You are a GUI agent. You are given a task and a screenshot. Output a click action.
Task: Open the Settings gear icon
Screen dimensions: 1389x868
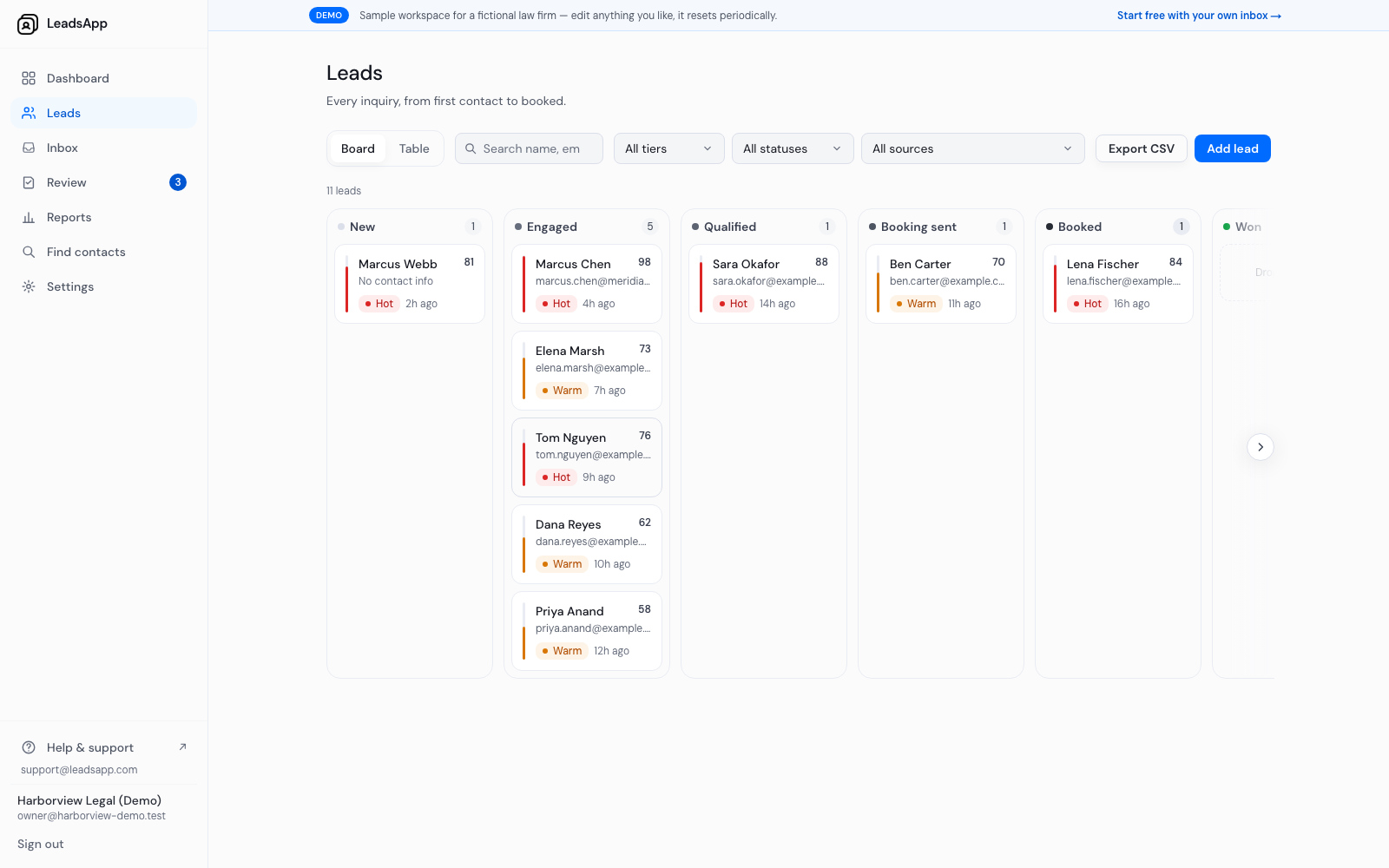coord(29,286)
